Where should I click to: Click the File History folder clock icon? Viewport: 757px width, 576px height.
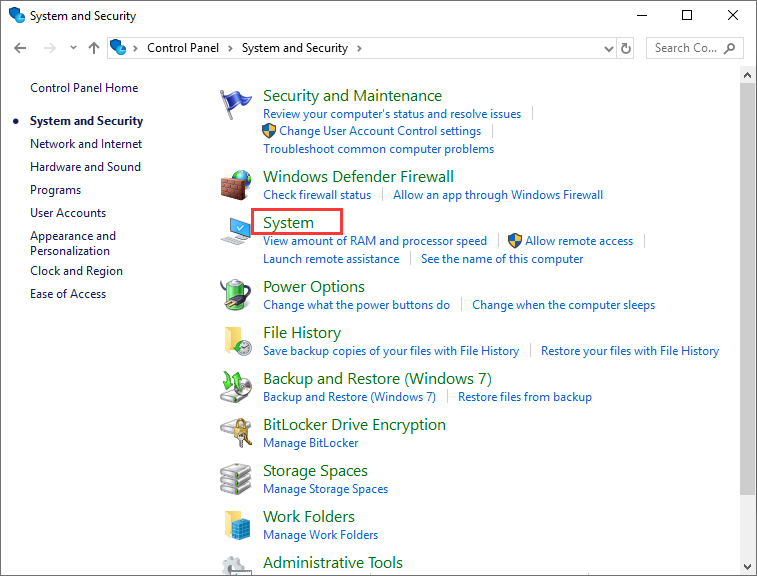coord(238,341)
